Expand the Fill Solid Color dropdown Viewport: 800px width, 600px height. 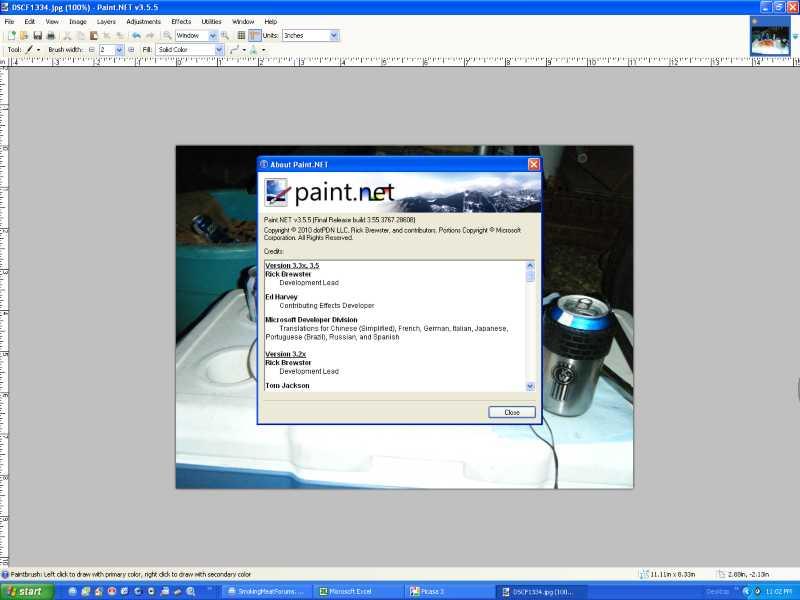pyautogui.click(x=189, y=49)
